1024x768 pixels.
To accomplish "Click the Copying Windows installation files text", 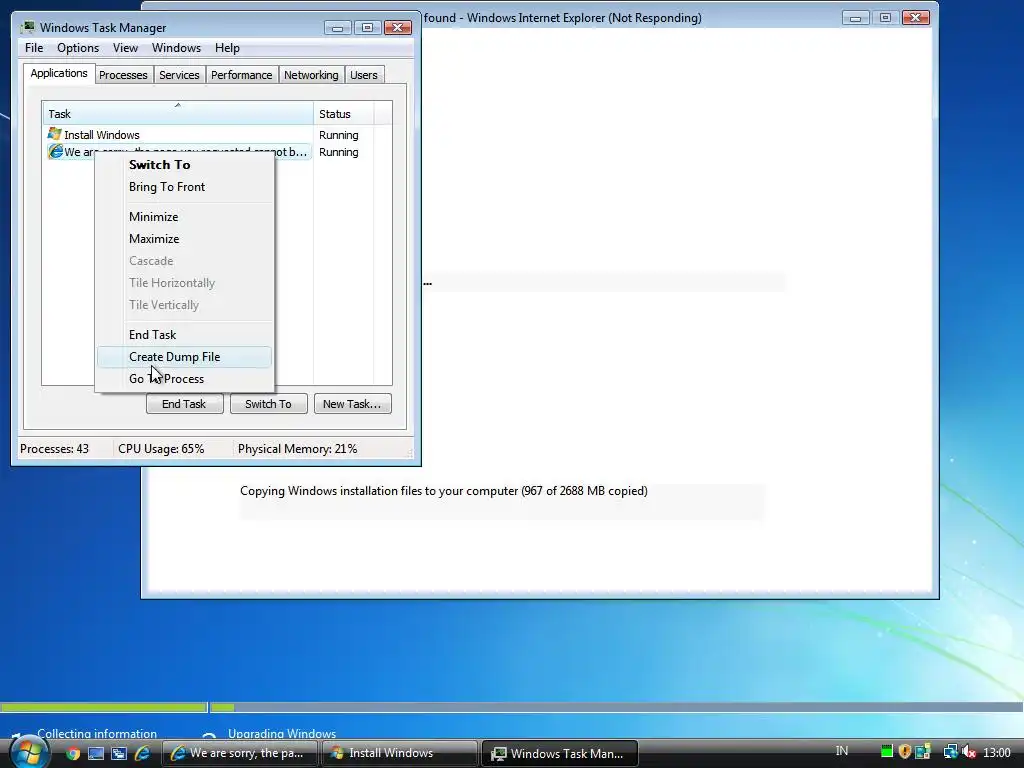I will pos(443,490).
